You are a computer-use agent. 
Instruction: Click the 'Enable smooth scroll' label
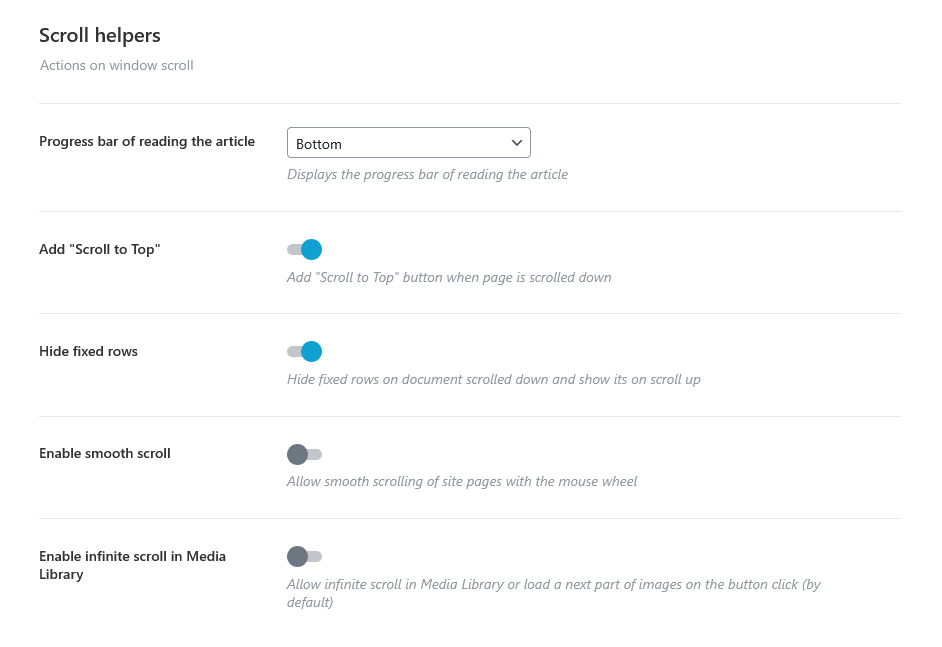[105, 454]
